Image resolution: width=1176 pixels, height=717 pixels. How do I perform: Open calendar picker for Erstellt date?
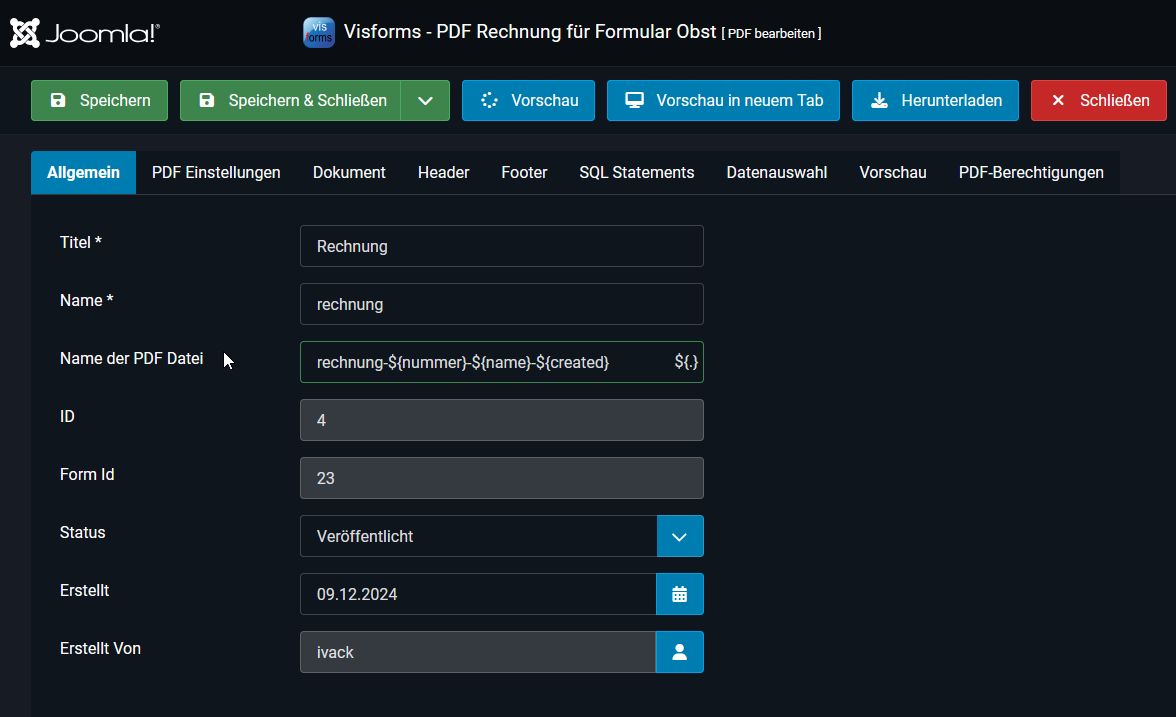click(680, 594)
